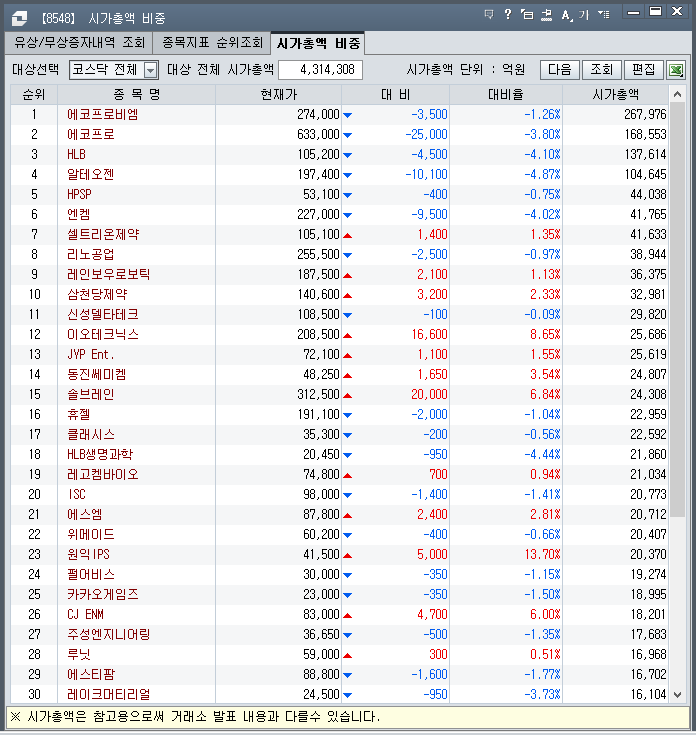696x735 pixels.
Task: Click 솔브레인 change value 20,000
Action: tap(429, 394)
